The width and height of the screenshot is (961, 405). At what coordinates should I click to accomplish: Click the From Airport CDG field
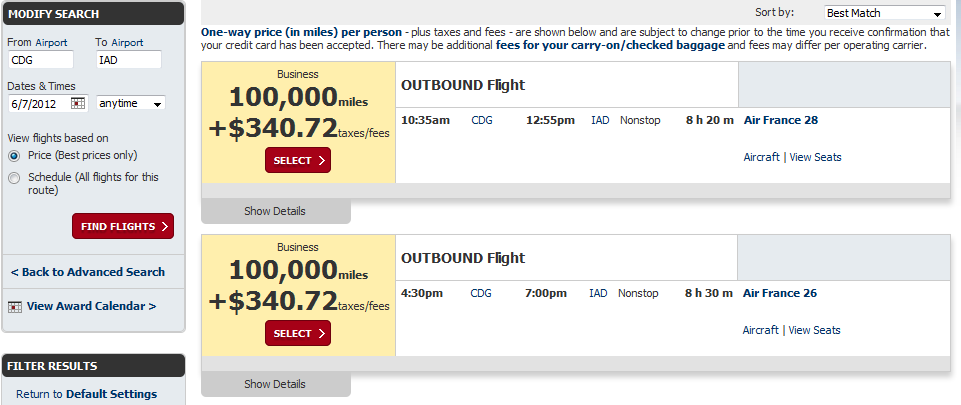pos(45,60)
